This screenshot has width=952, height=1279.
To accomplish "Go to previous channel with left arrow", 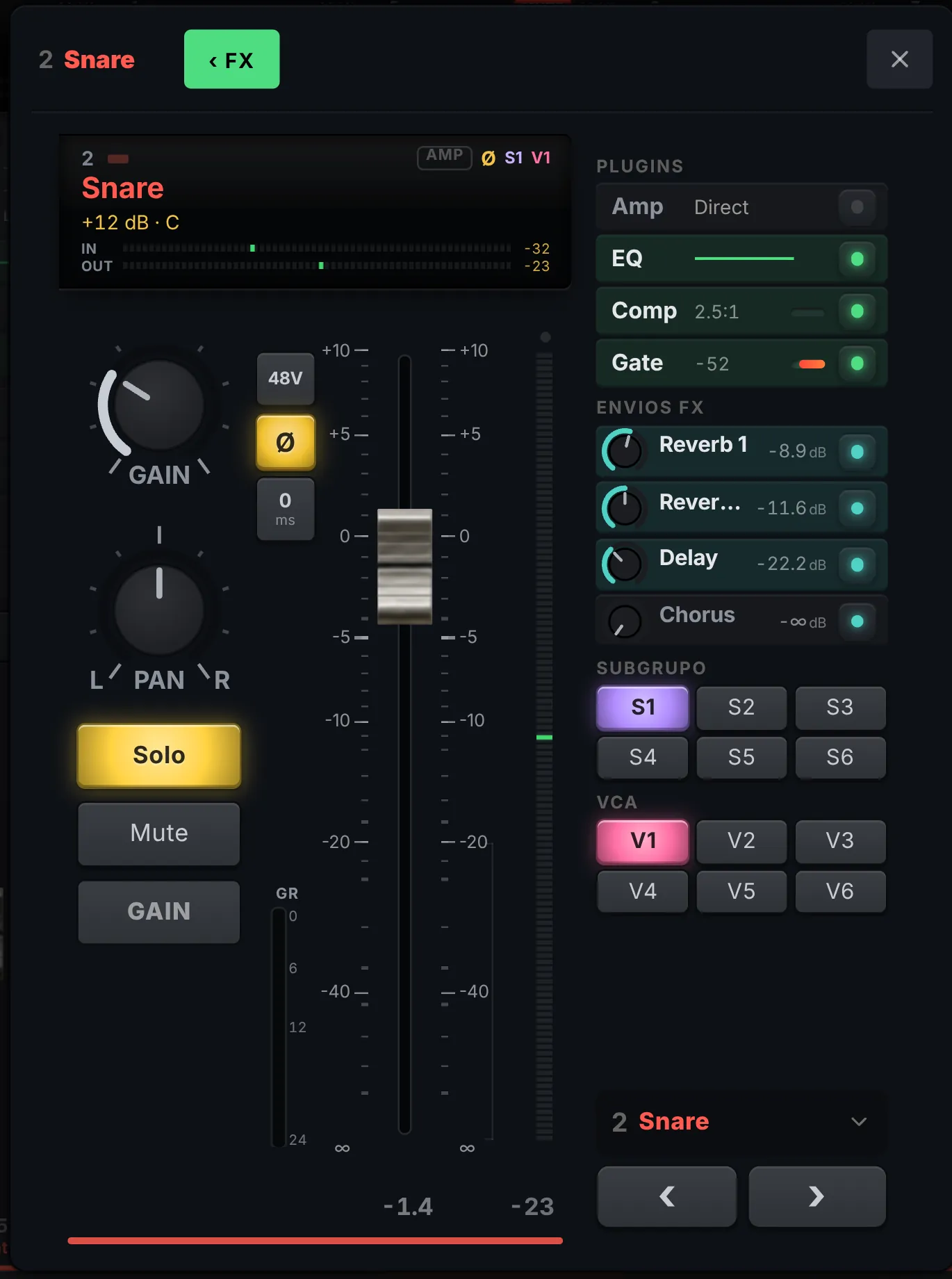I will coord(667,1196).
